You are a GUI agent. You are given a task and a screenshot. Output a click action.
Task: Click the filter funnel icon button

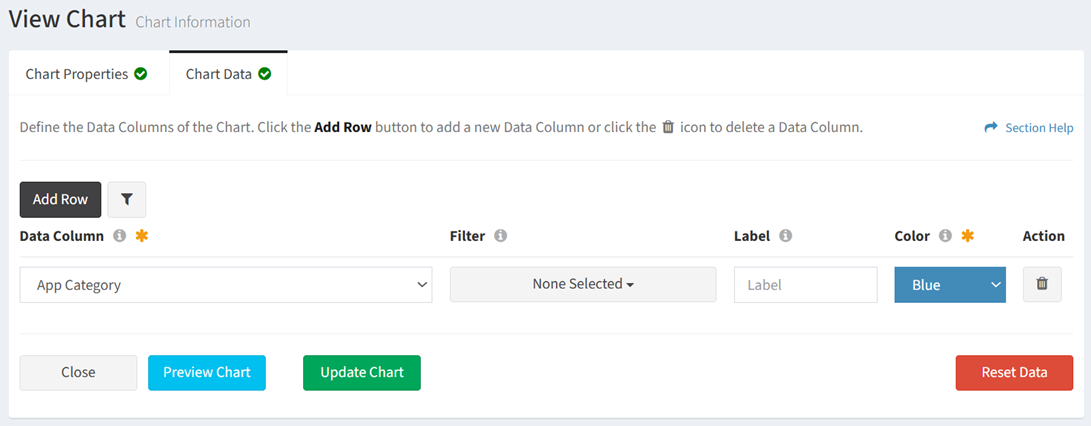[x=127, y=199]
